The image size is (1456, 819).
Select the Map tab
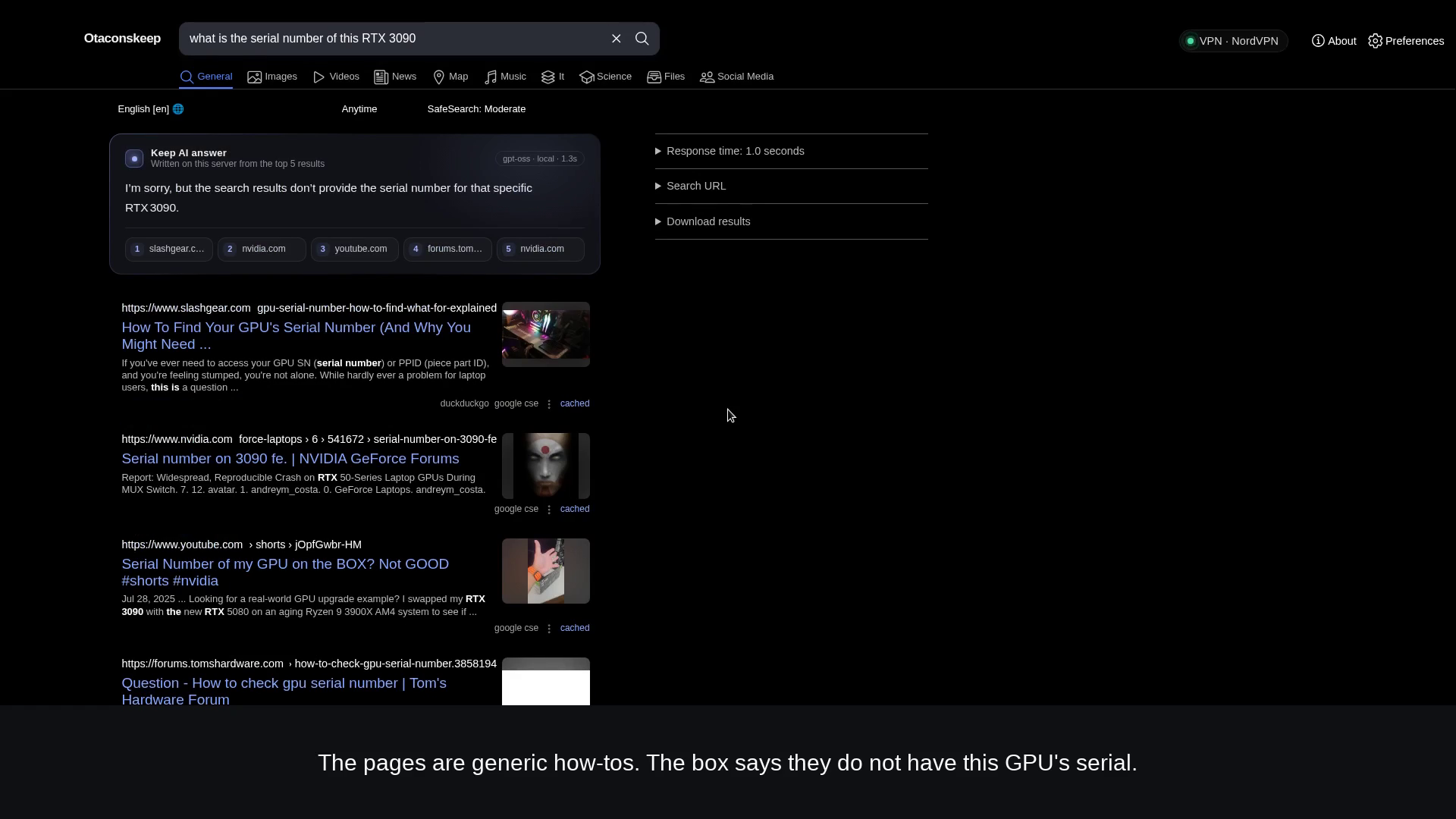(x=450, y=77)
